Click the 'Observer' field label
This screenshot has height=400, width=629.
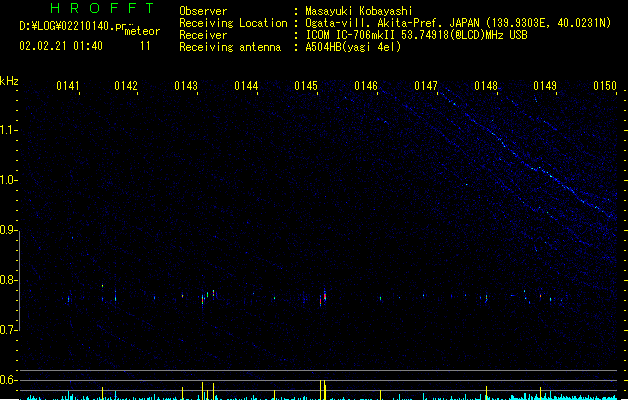203,11
